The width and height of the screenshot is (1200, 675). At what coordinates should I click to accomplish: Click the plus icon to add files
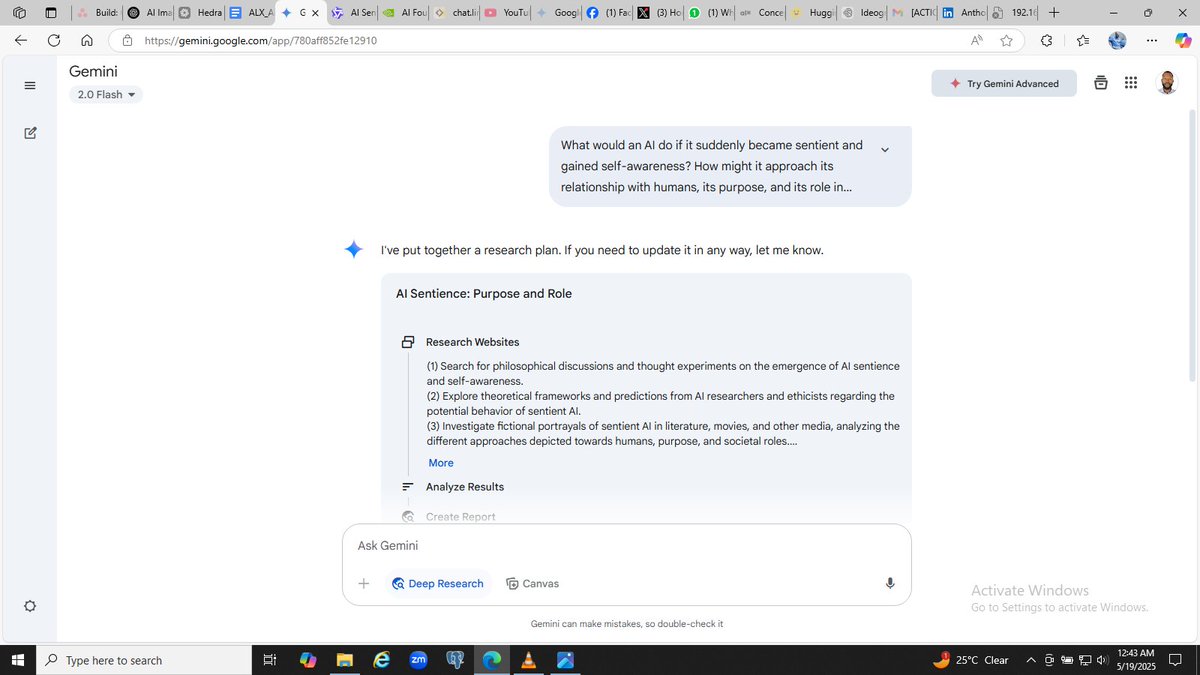364,583
